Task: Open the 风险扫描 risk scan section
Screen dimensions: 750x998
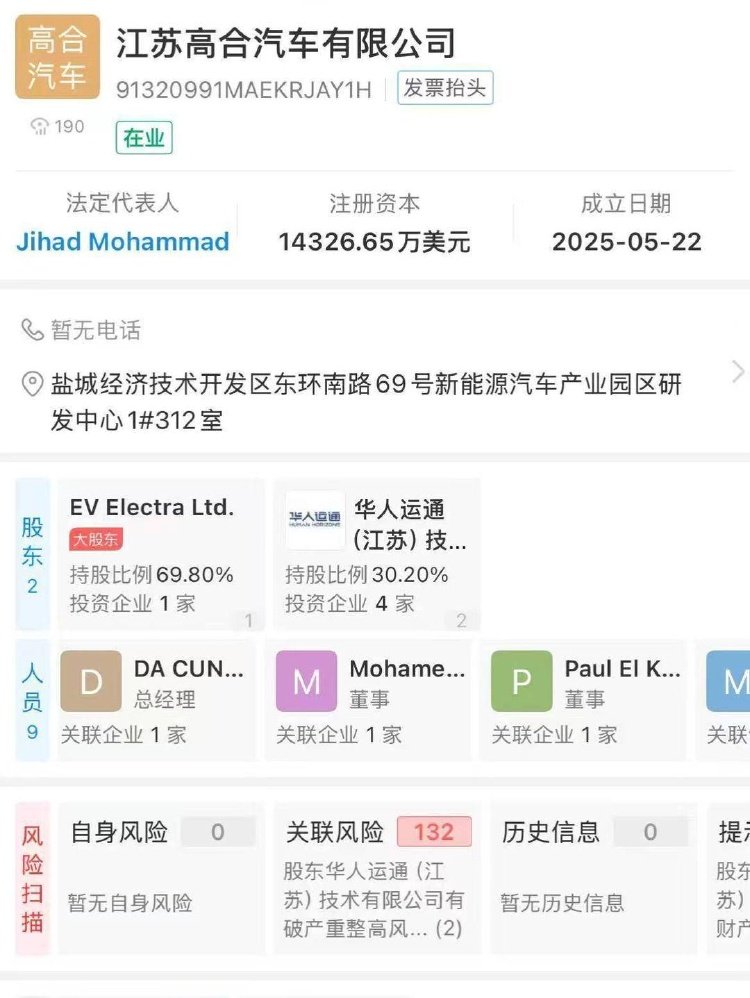Action: [x=32, y=878]
